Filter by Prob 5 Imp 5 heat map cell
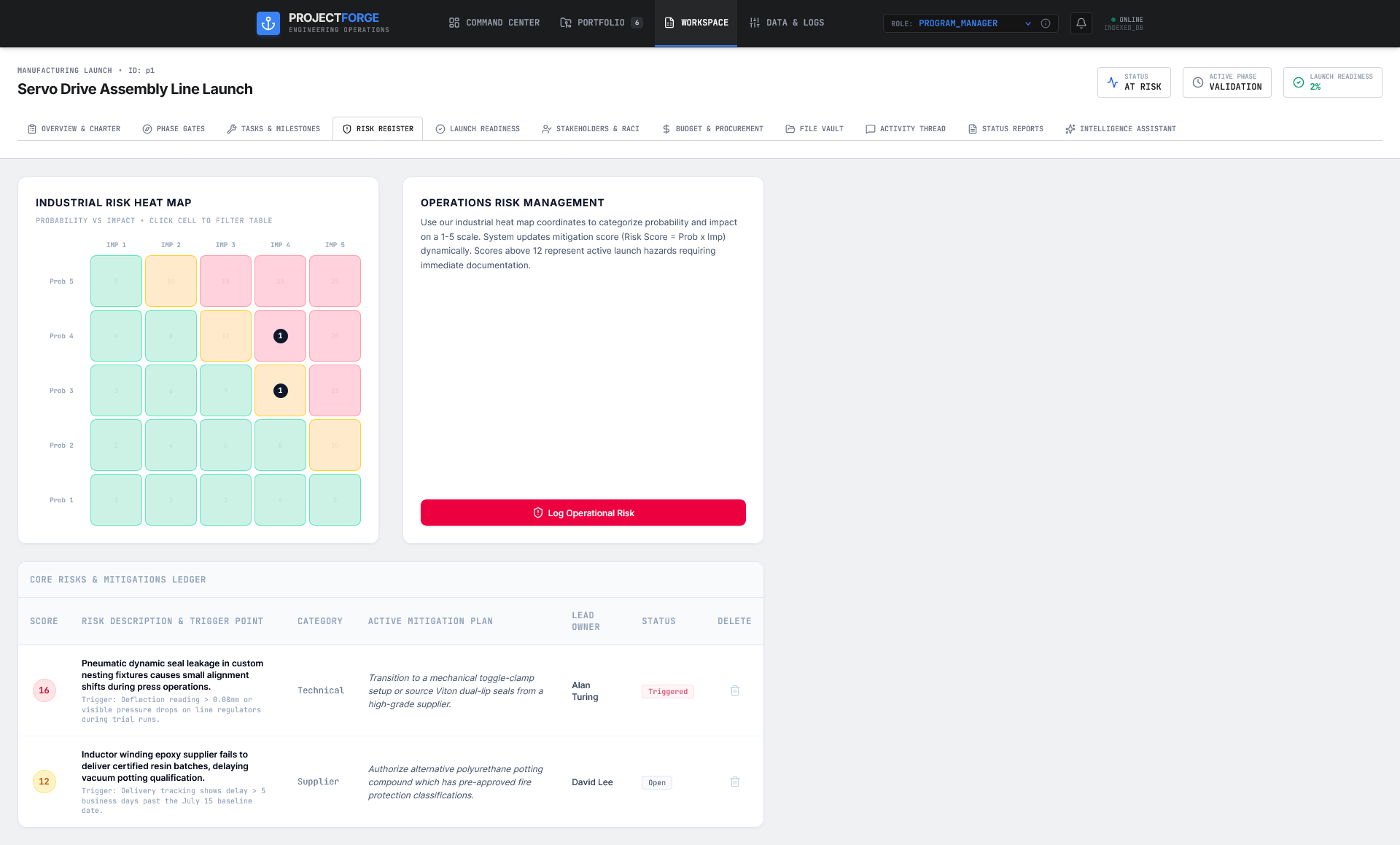This screenshot has width=1400, height=845. [335, 281]
